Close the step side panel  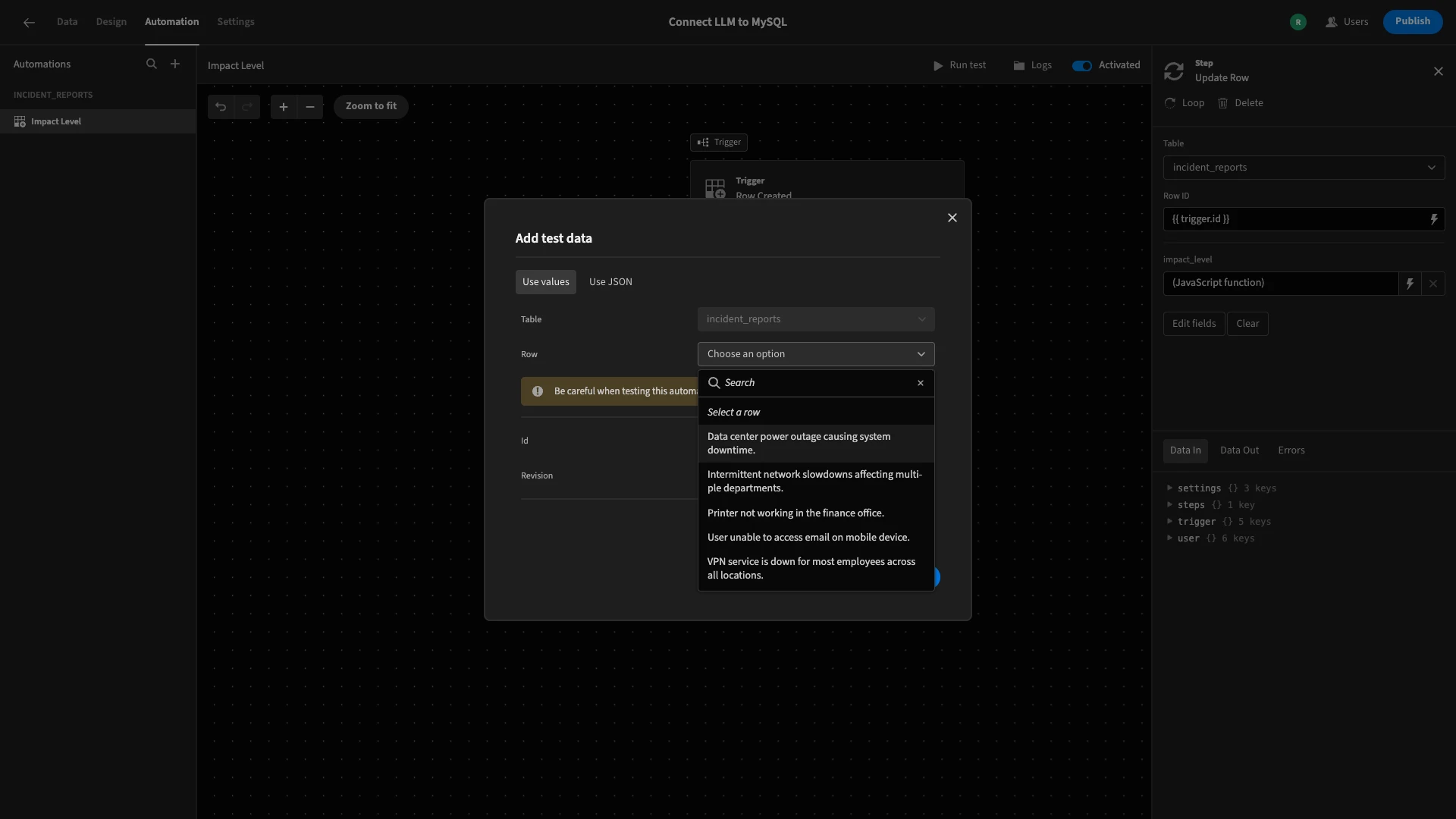click(x=1439, y=71)
